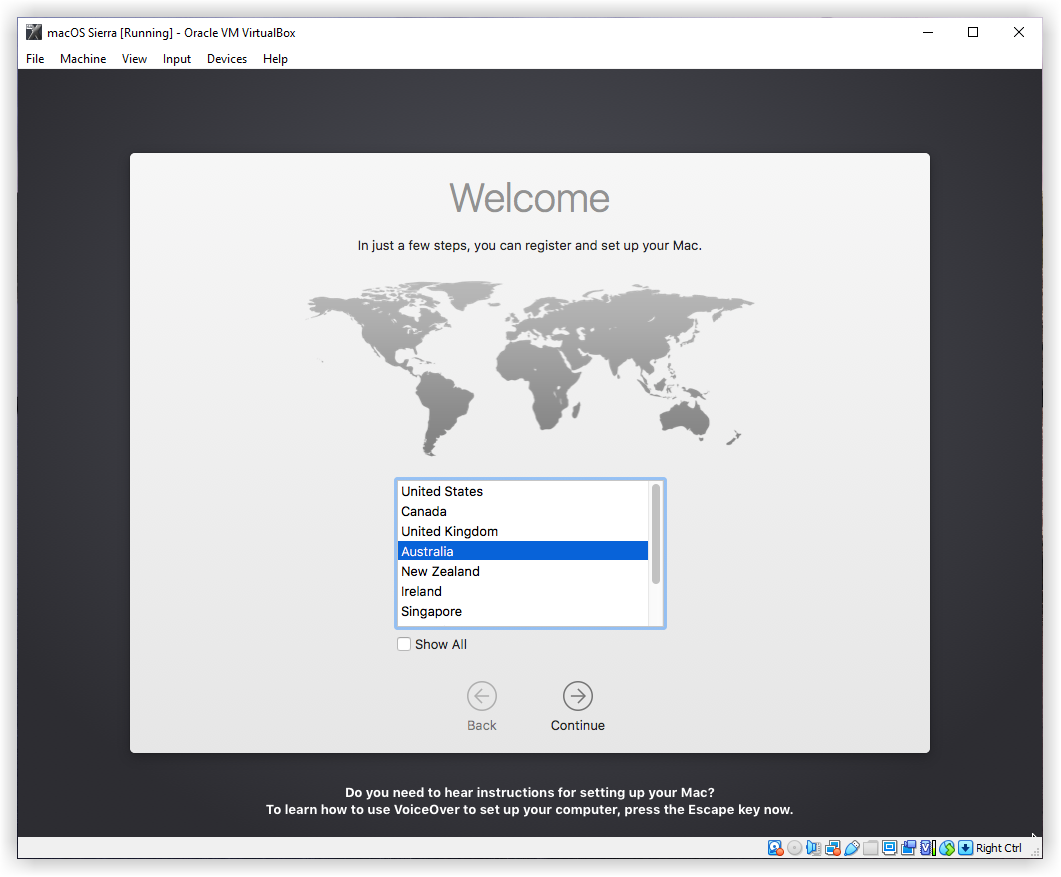Click the keyboard capture arrow icon
The height and width of the screenshot is (877, 1061).
[966, 848]
